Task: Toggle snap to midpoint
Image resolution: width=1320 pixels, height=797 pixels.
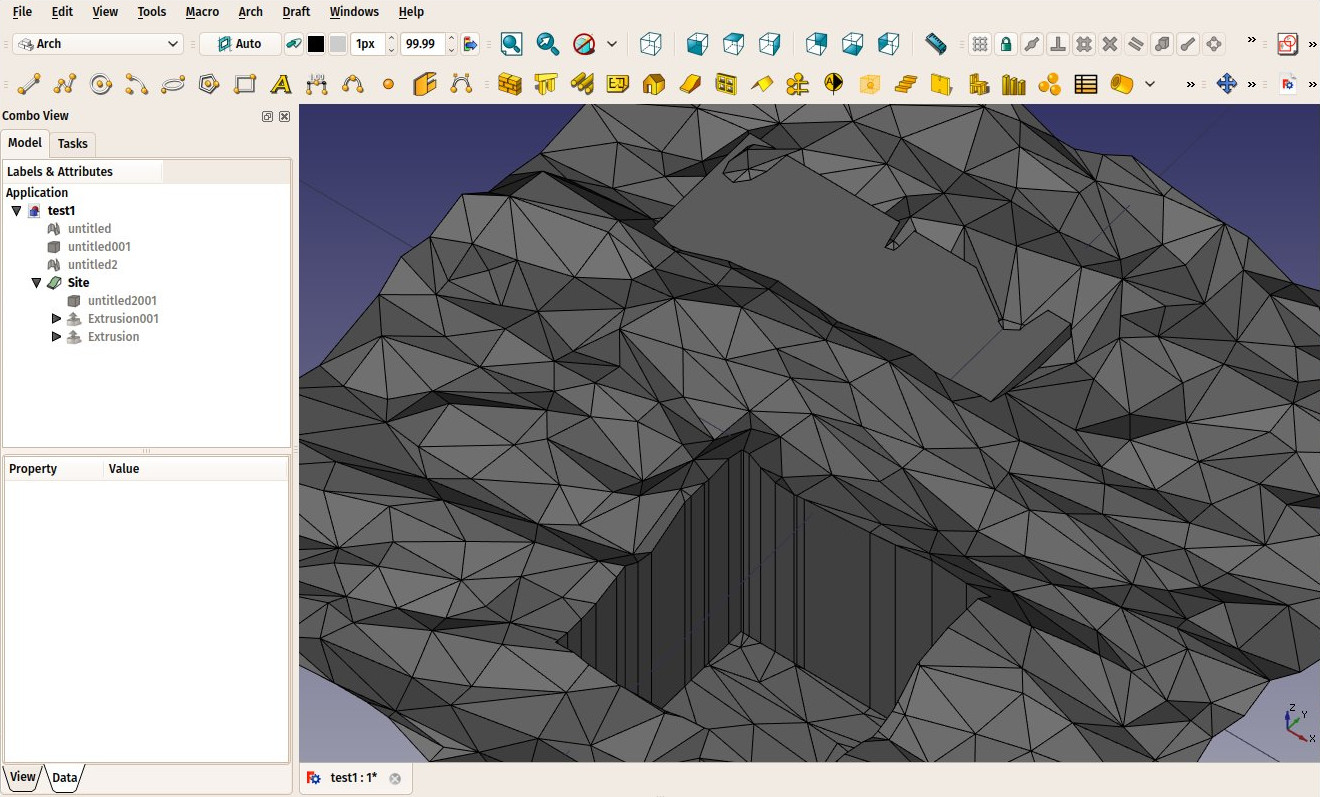Action: coord(1032,44)
